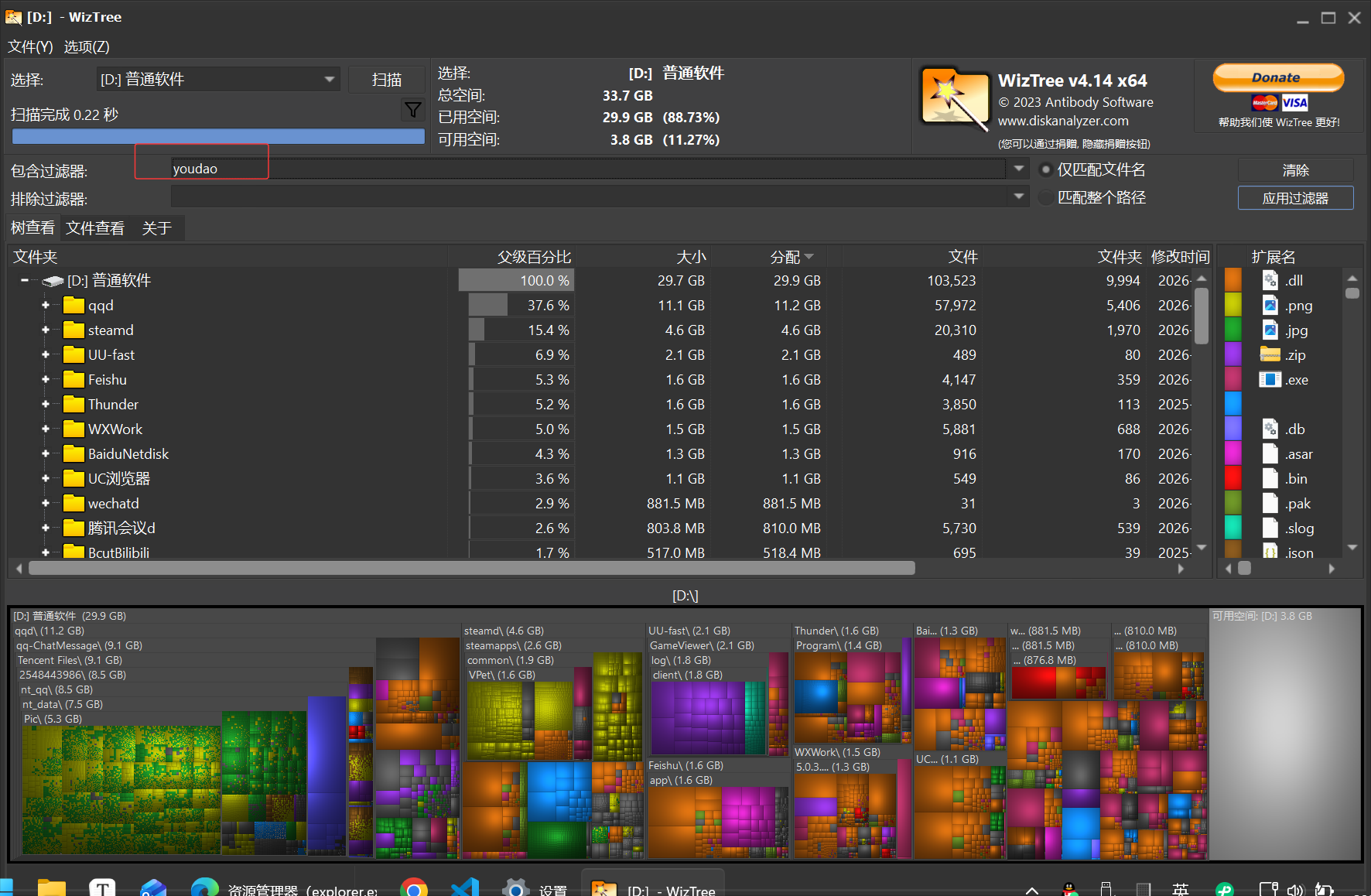Click the Donate button
Screen dimensions: 1371x896
tap(1277, 77)
